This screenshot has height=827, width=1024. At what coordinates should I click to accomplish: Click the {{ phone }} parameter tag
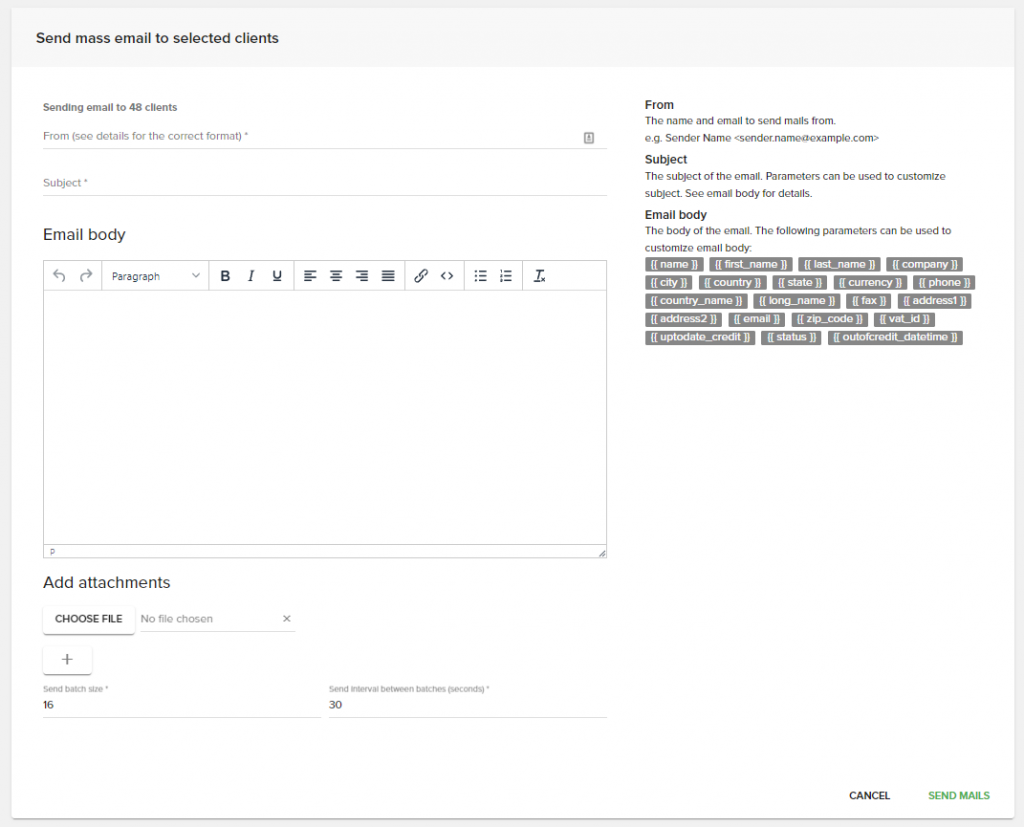(x=944, y=282)
